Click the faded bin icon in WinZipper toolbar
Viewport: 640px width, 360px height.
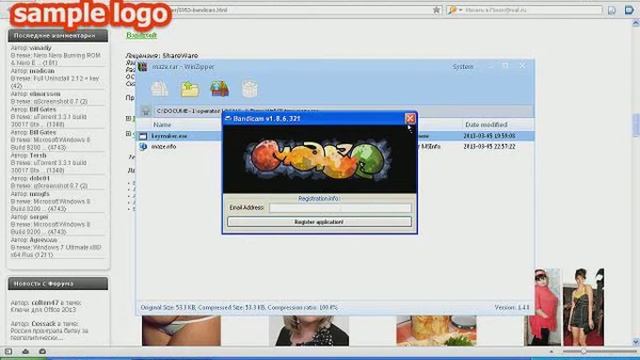click(250, 89)
